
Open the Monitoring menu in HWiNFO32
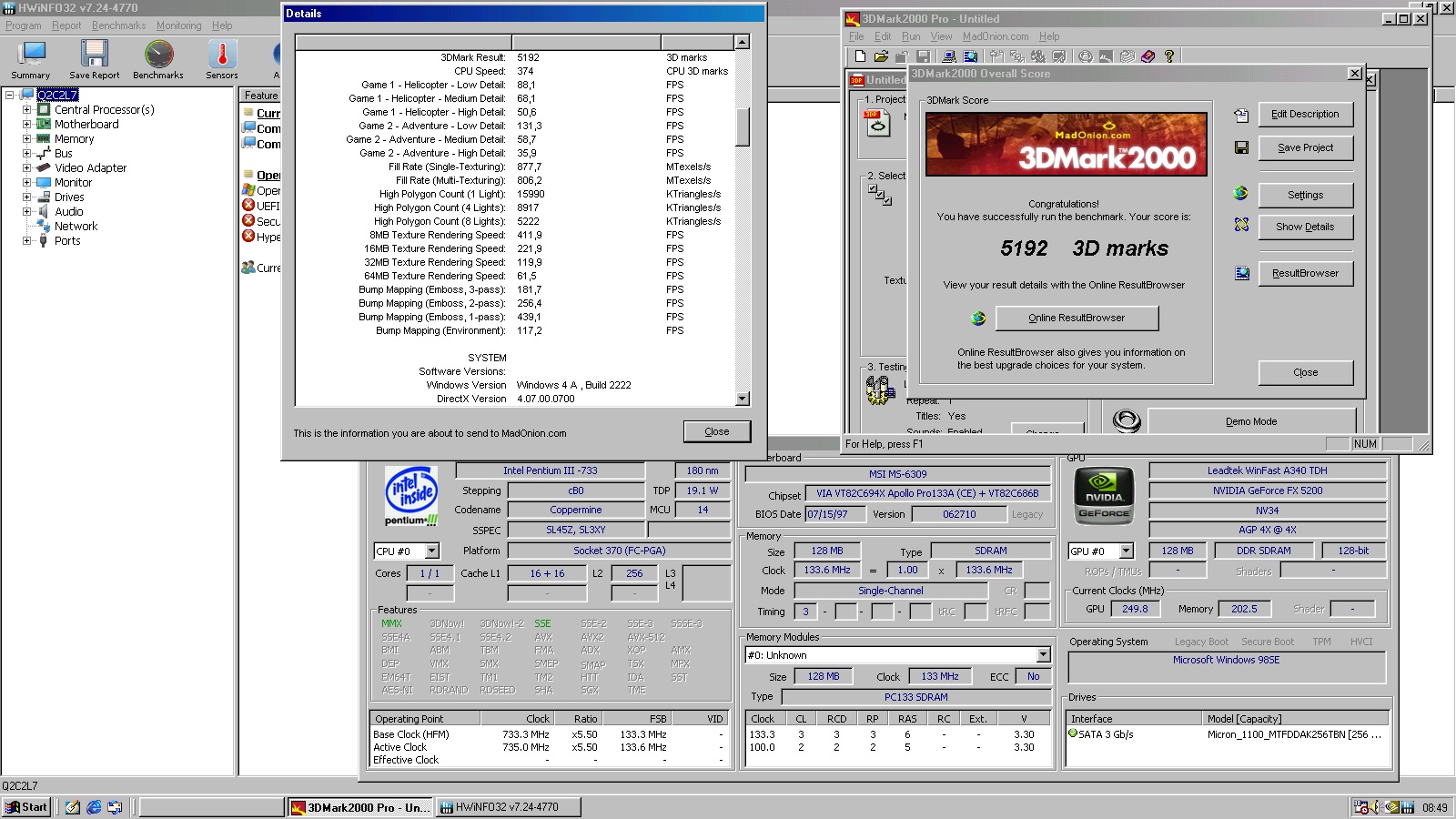(x=178, y=25)
